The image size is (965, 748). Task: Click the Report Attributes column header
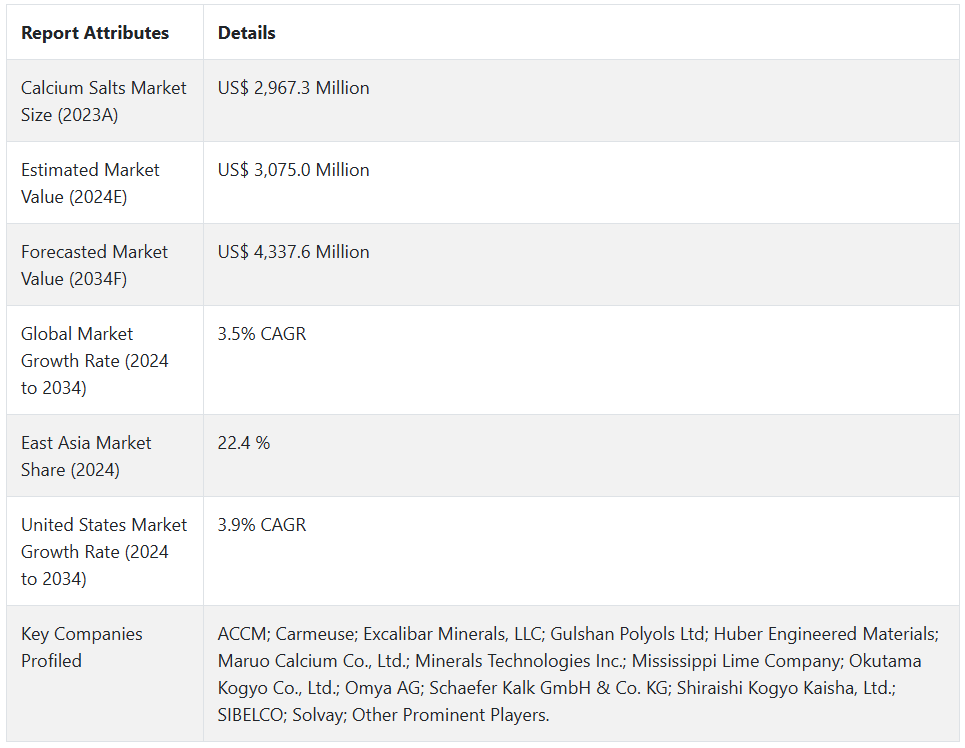[95, 33]
